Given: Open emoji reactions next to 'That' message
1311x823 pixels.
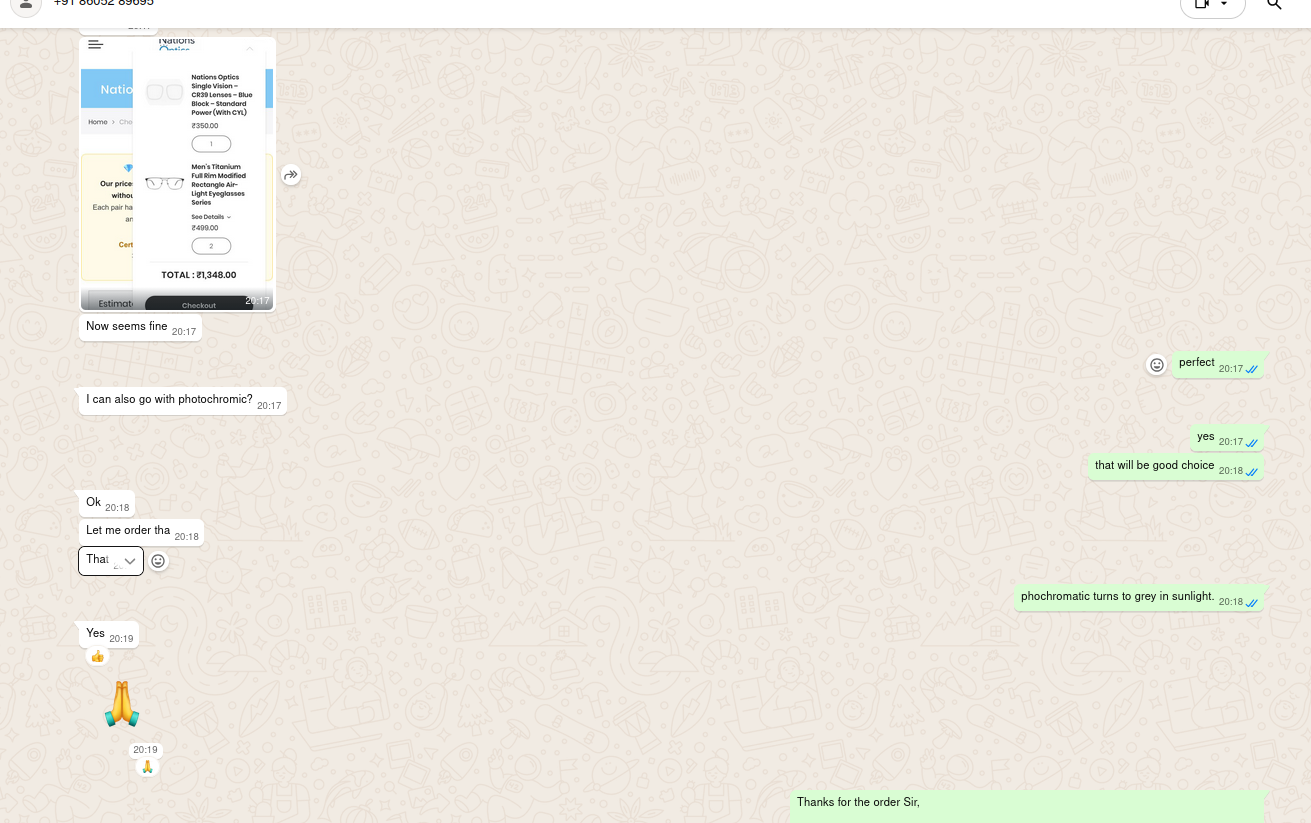Looking at the screenshot, I should tap(158, 562).
